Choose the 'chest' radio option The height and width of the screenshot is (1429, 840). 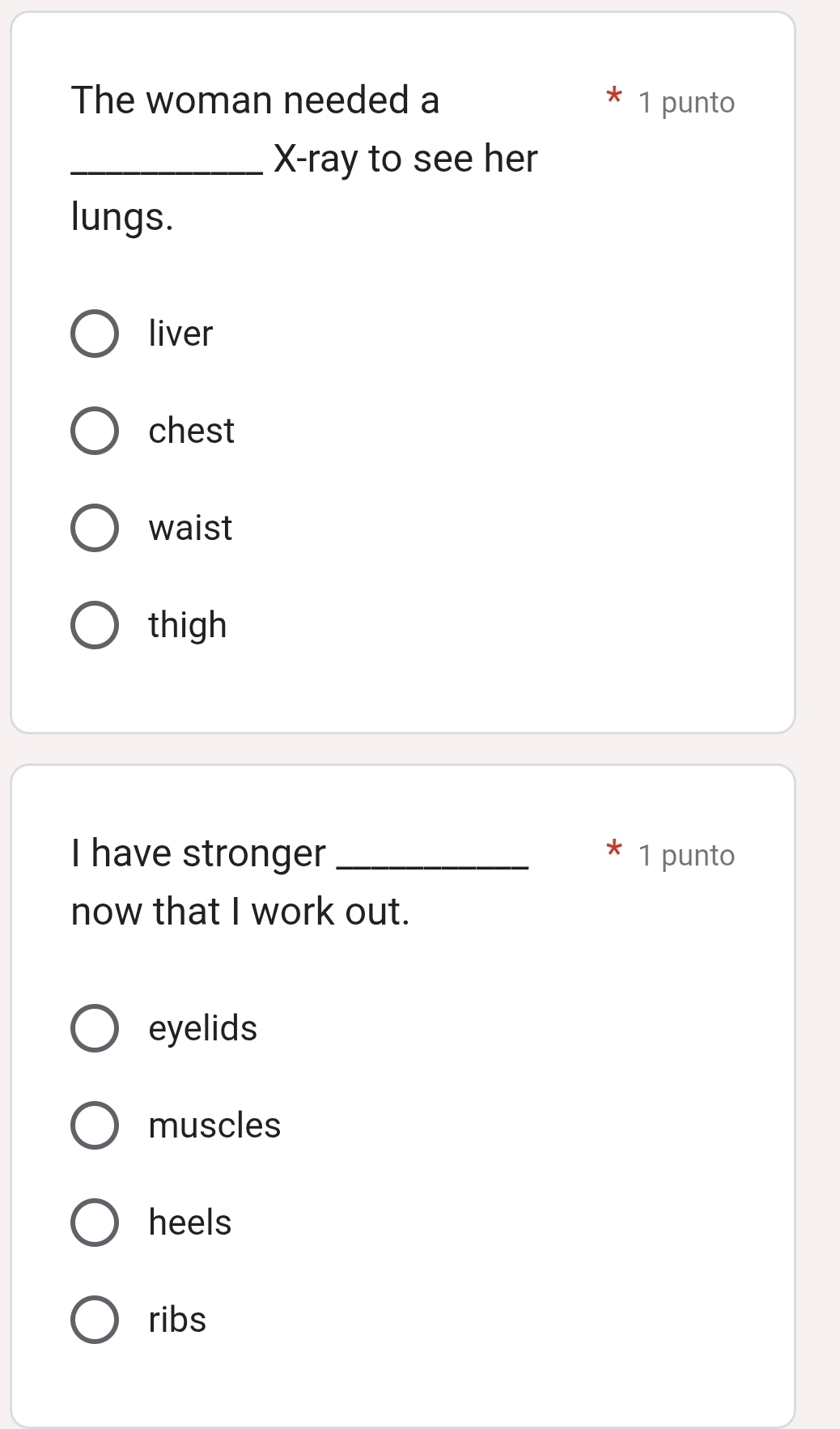pos(95,431)
